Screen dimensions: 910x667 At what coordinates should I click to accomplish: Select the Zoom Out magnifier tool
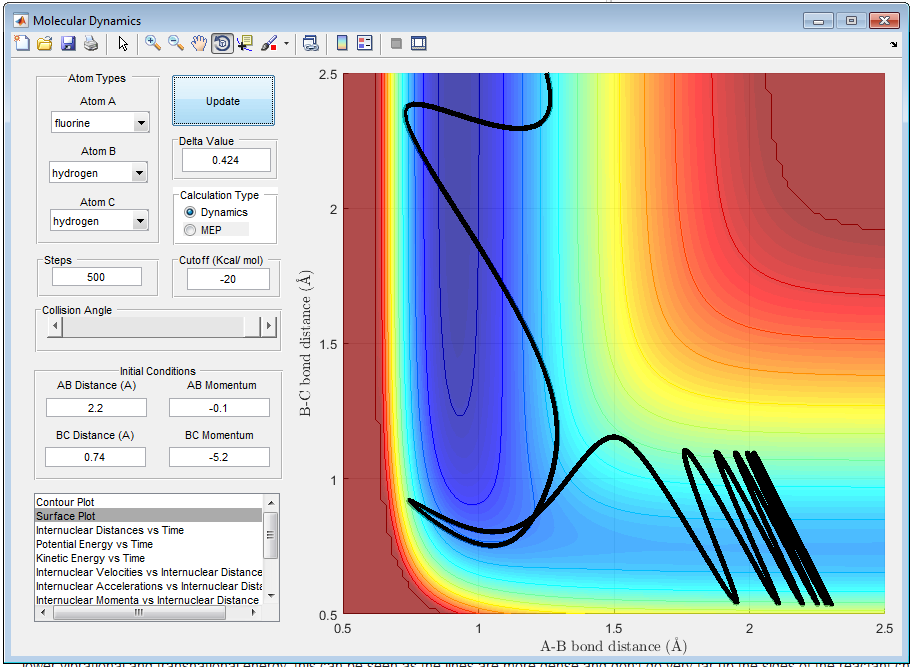pos(176,43)
